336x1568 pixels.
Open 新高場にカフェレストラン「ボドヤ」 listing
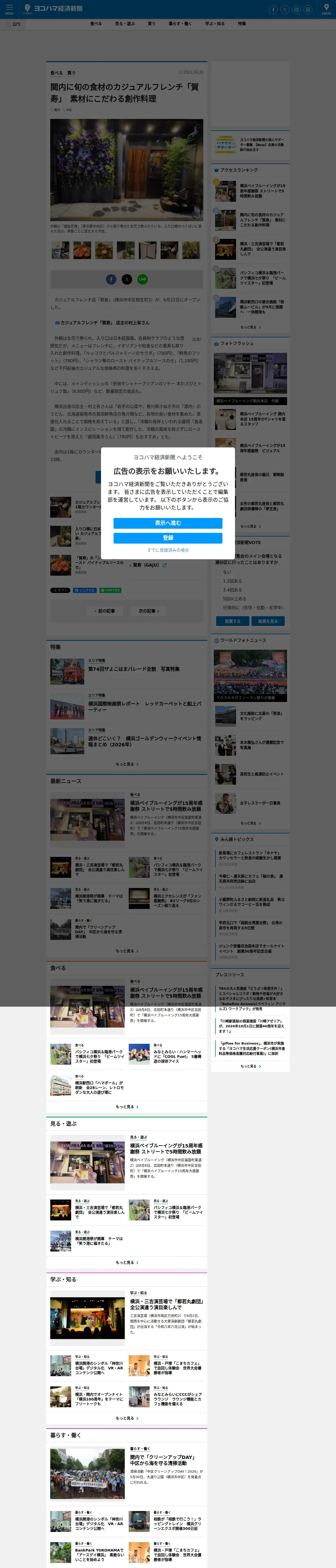click(x=250, y=855)
